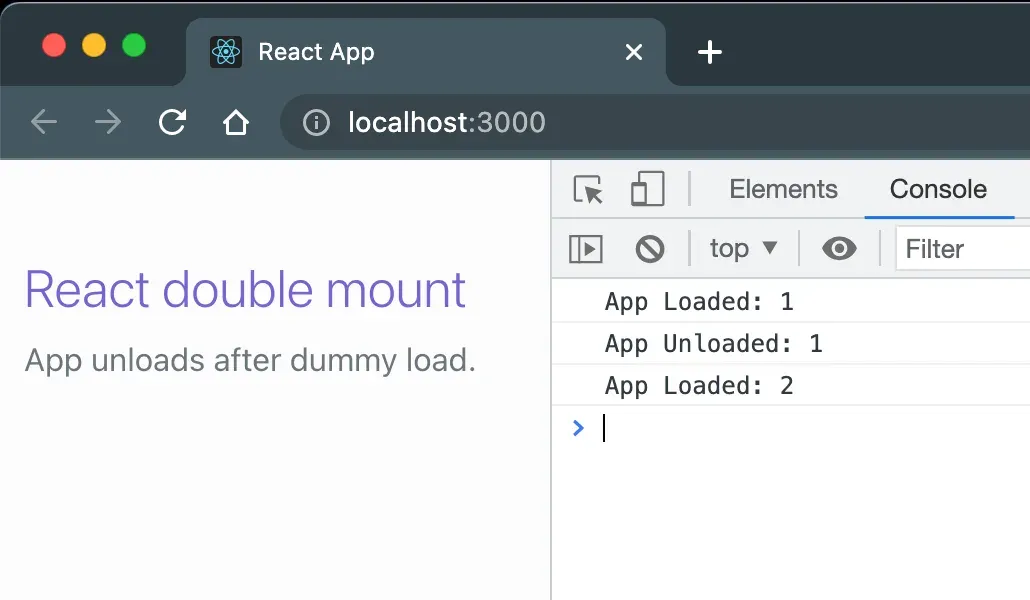This screenshot has height=600, width=1030.
Task: Show the console sidebar
Action: pos(585,249)
